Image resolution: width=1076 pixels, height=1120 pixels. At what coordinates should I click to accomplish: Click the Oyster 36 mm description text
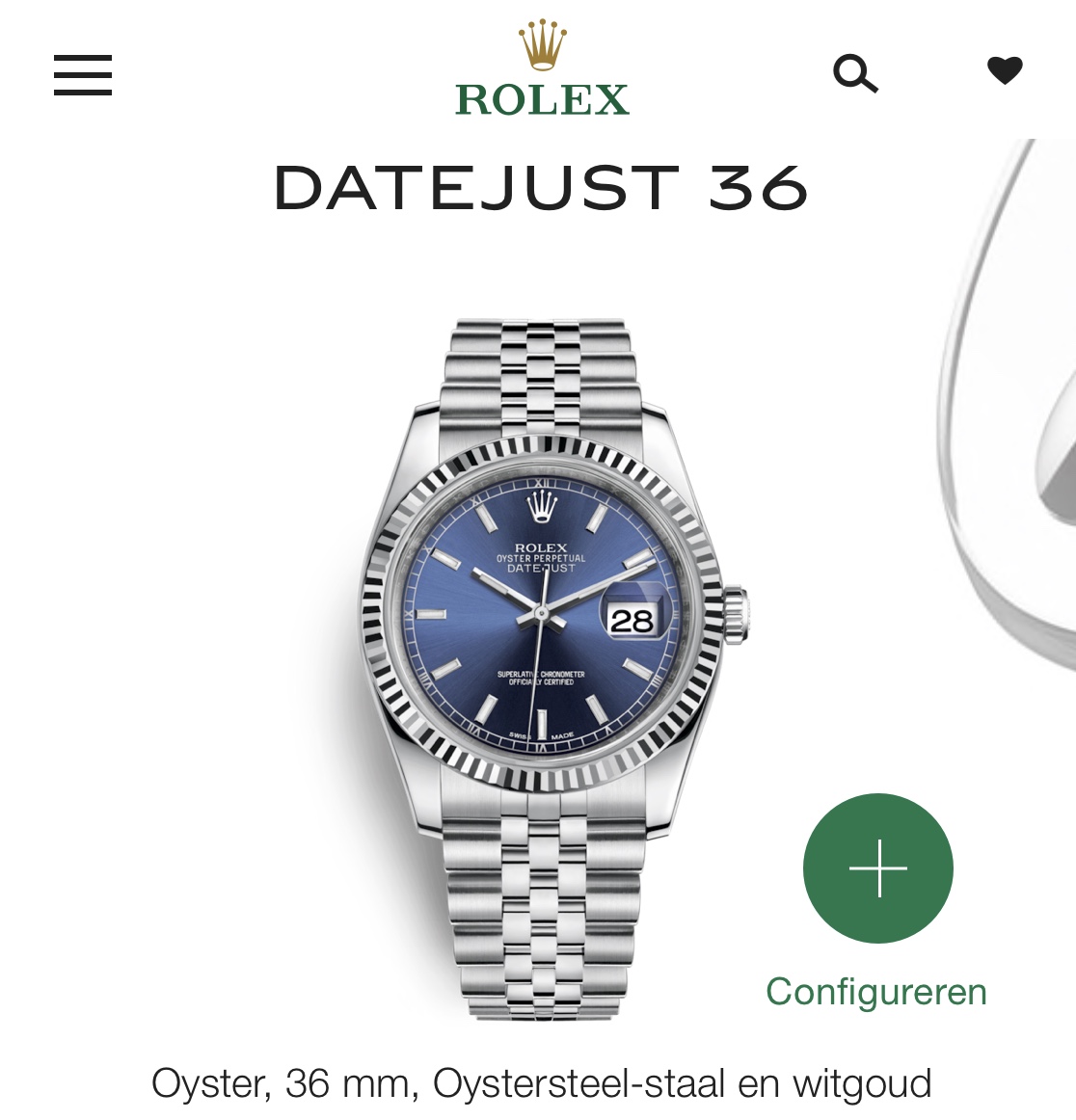coord(542,1083)
